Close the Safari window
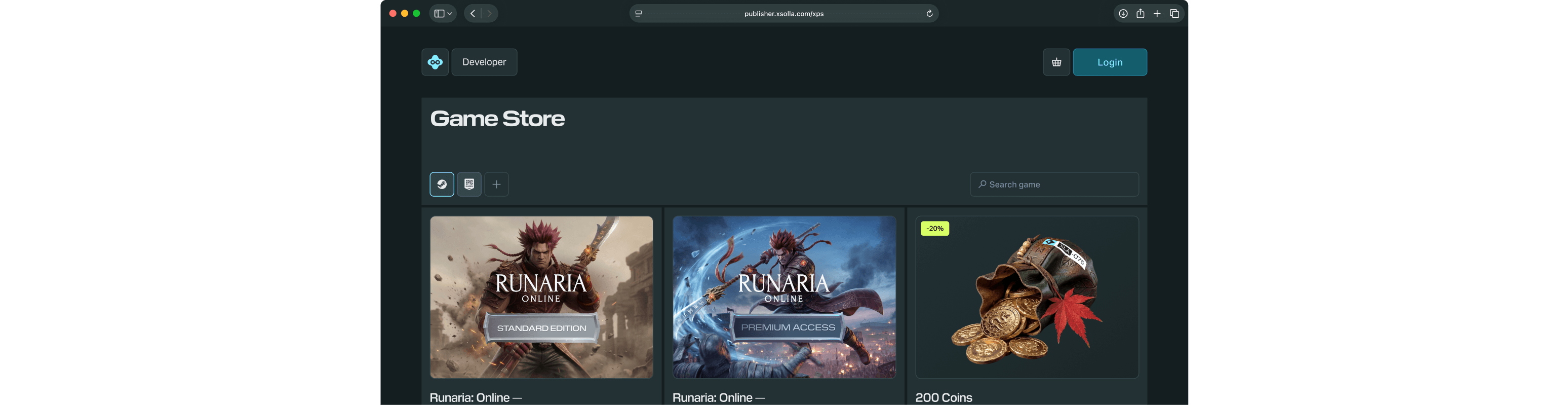 click(x=393, y=13)
